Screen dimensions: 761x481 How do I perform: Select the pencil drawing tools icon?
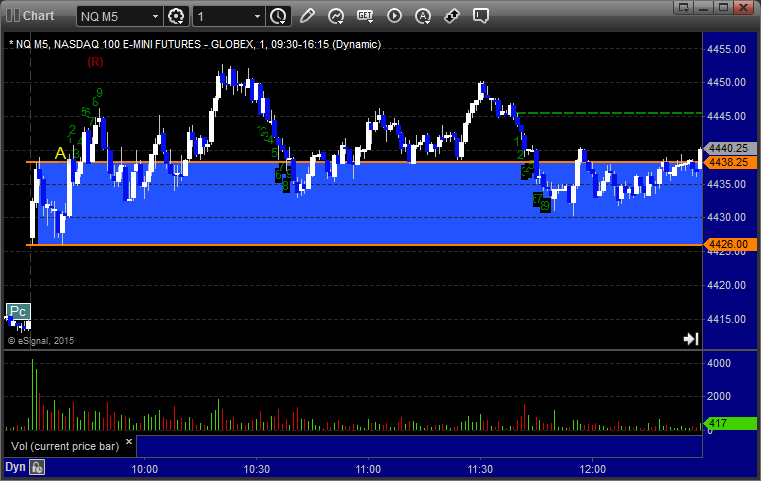[307, 16]
